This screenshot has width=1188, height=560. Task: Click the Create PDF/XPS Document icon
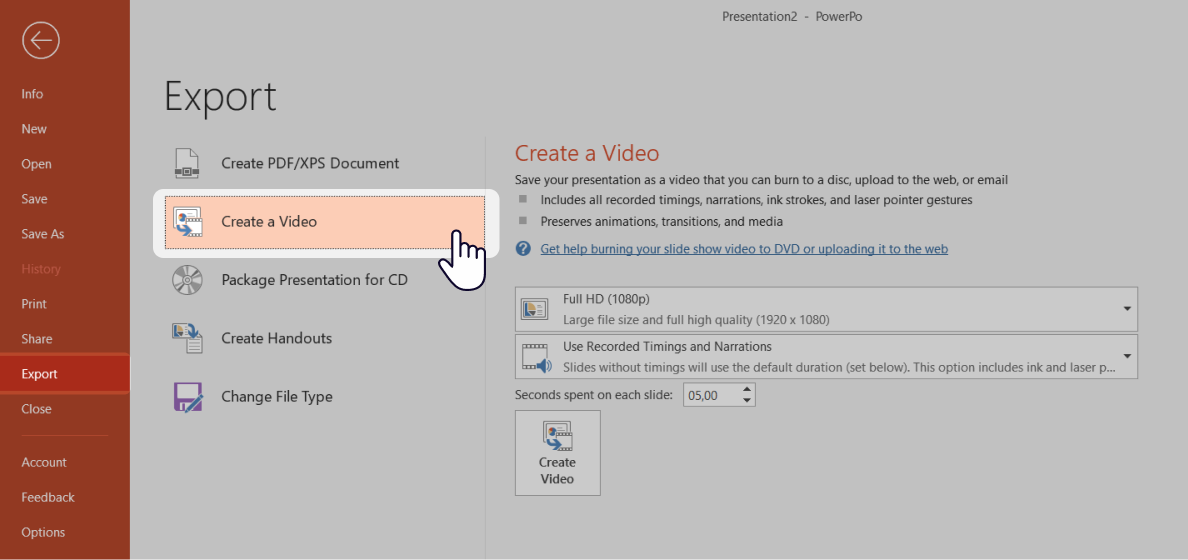click(x=186, y=163)
